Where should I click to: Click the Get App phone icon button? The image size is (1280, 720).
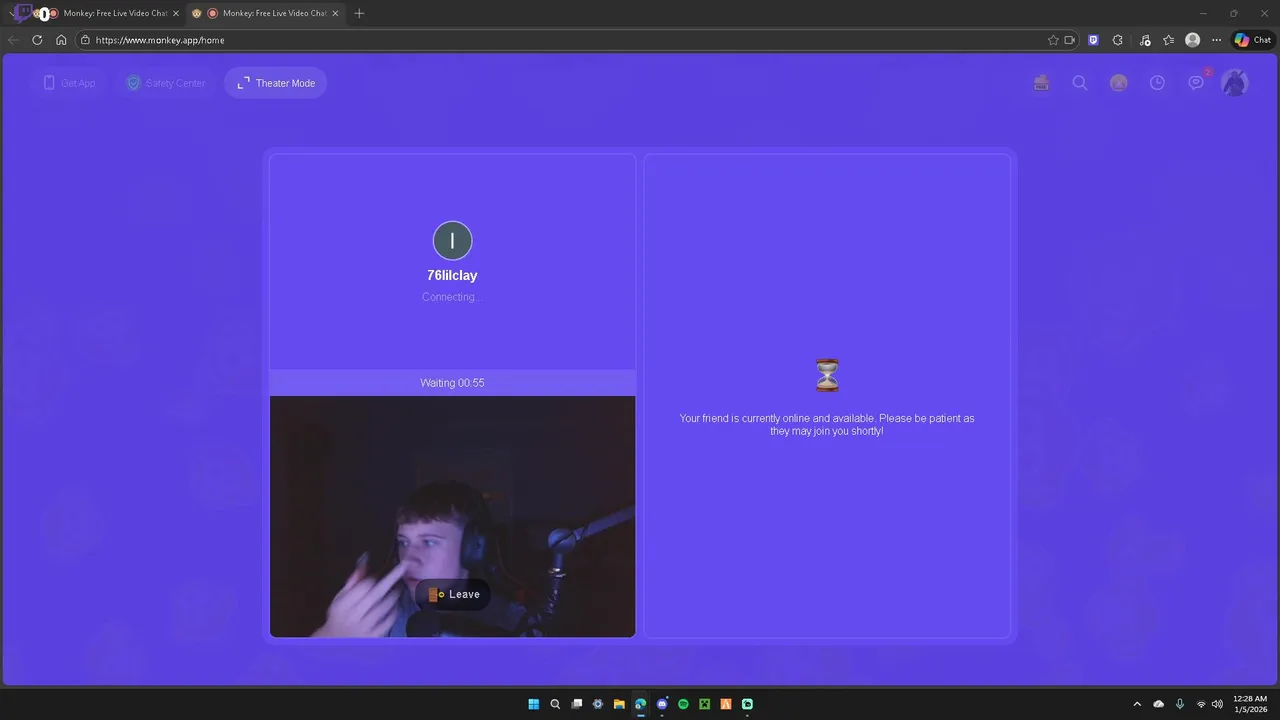[x=69, y=83]
